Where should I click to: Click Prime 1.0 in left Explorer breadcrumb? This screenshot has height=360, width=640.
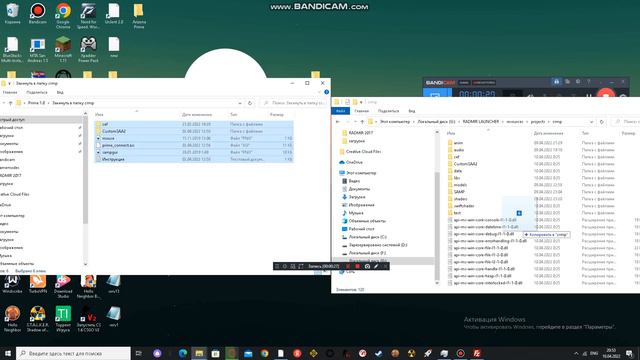[36, 103]
